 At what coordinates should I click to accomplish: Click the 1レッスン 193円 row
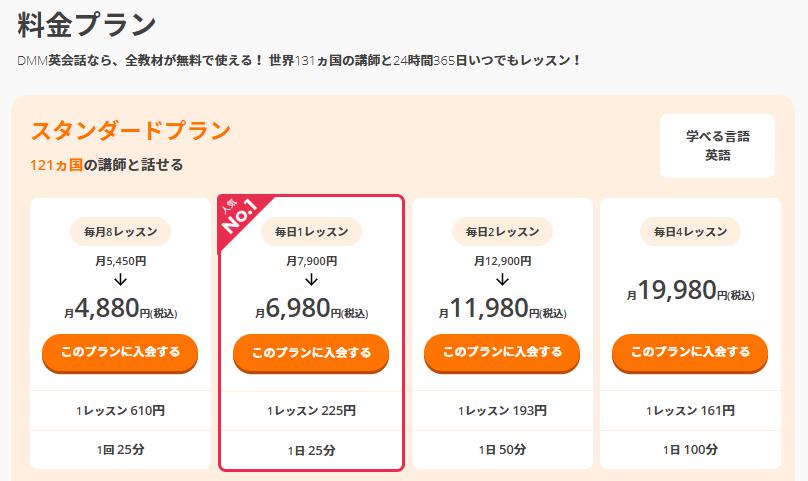pos(502,410)
